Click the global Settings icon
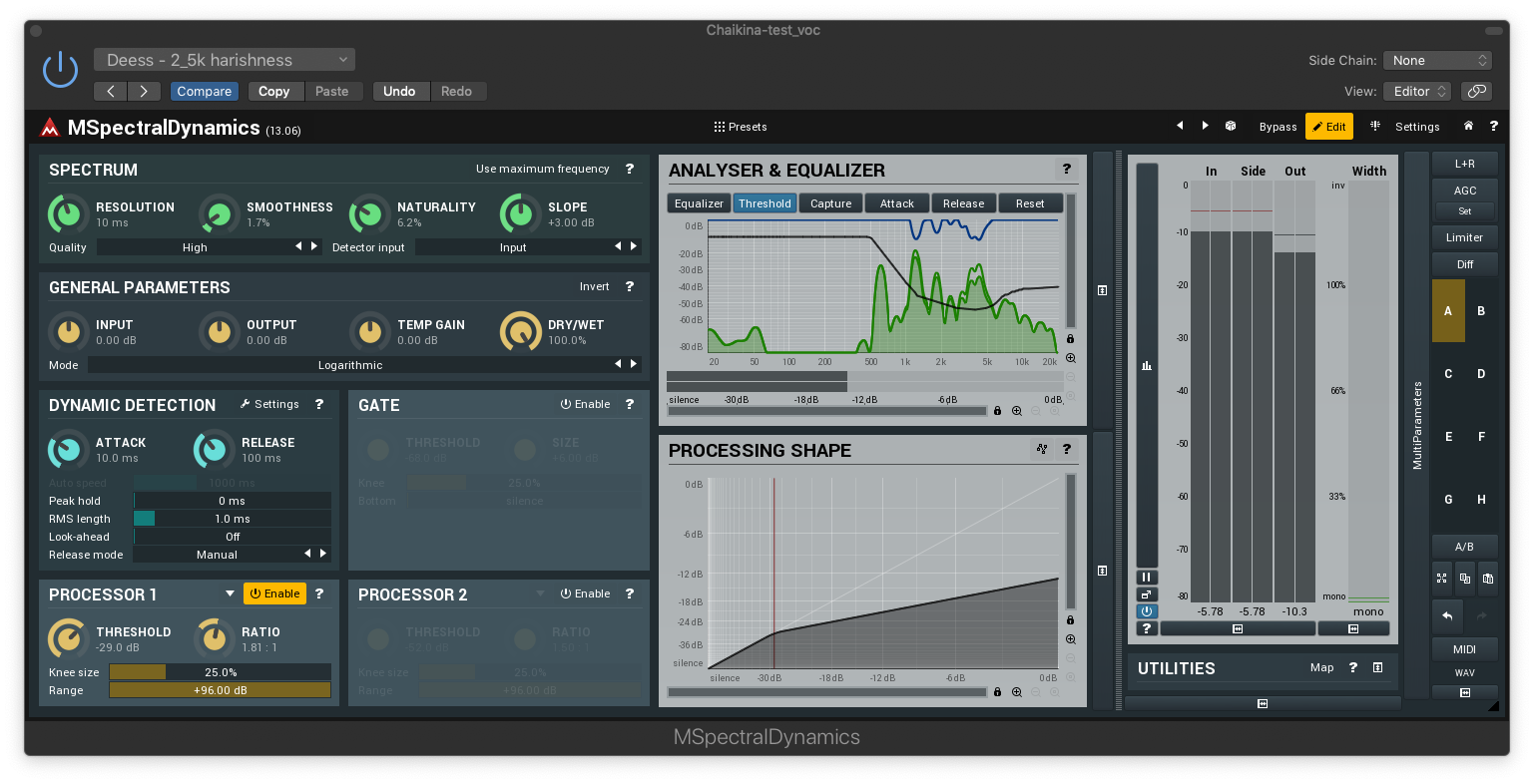This screenshot has height=784, width=1534. click(1404, 127)
